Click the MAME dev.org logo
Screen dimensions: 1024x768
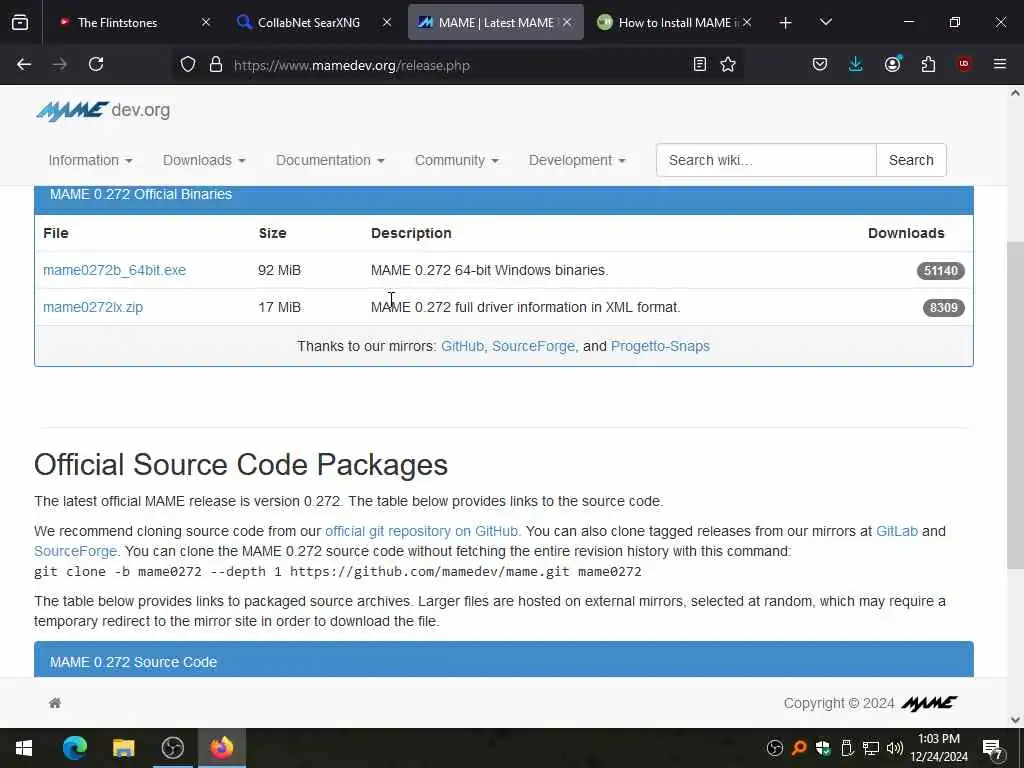[x=103, y=111]
